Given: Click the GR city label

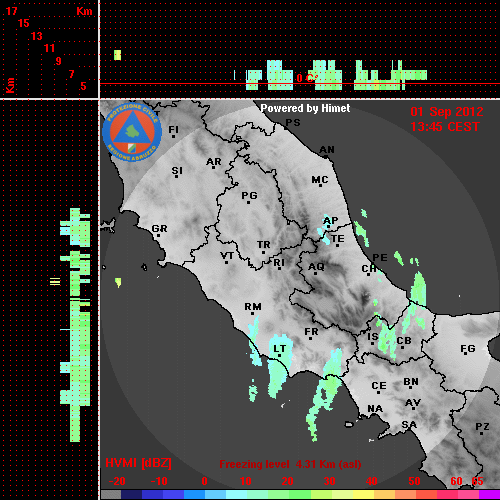Looking at the screenshot, I should 159,229.
